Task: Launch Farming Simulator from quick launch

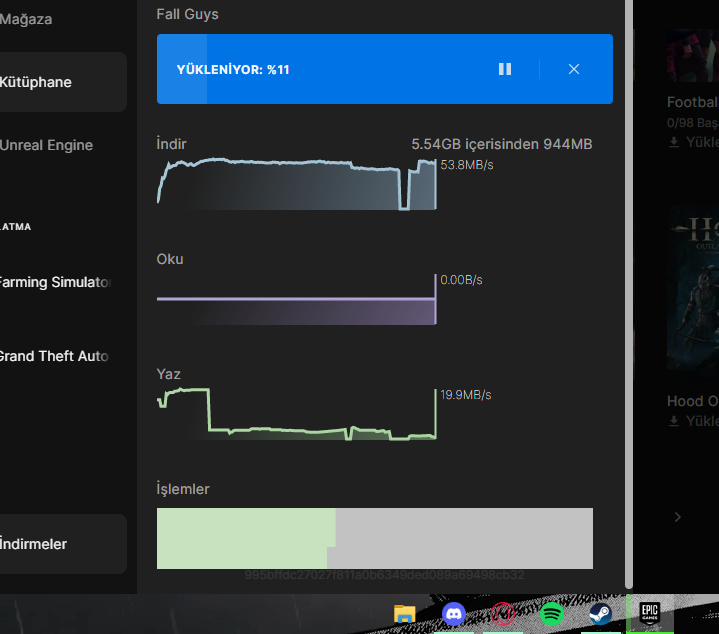Action: 55,282
